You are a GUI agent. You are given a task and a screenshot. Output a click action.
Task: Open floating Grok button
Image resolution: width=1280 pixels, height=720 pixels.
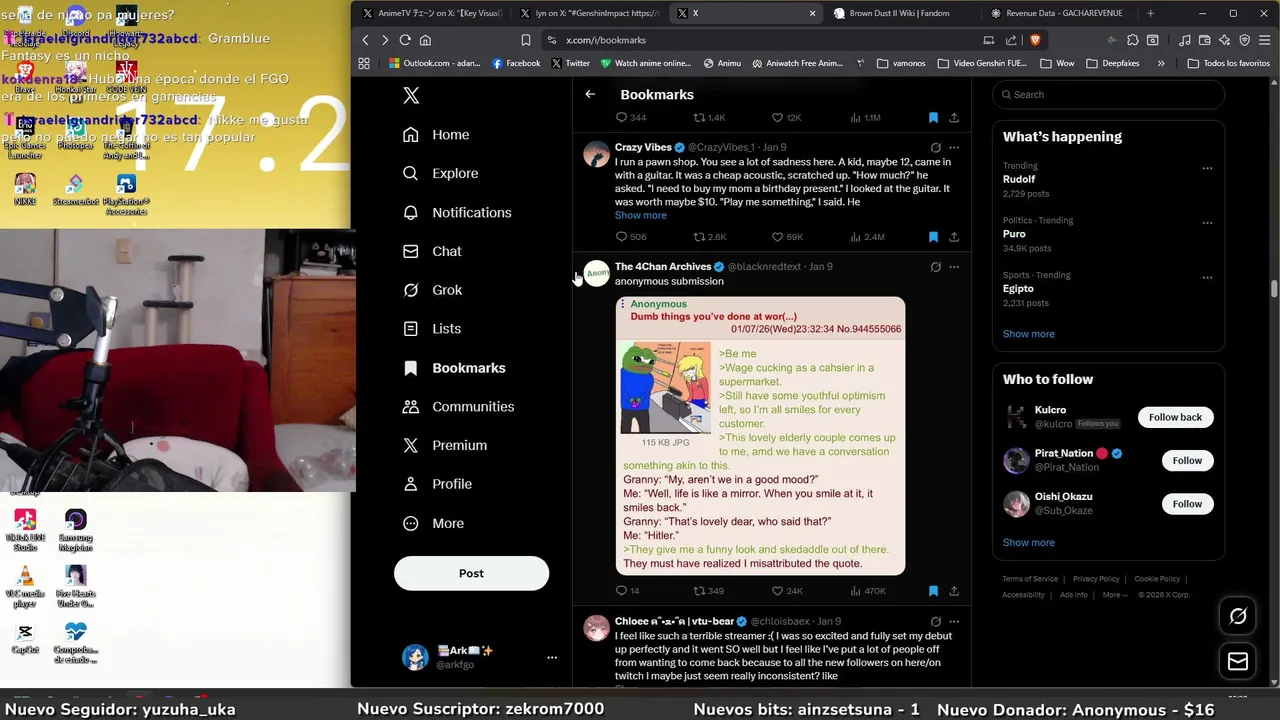(1238, 616)
